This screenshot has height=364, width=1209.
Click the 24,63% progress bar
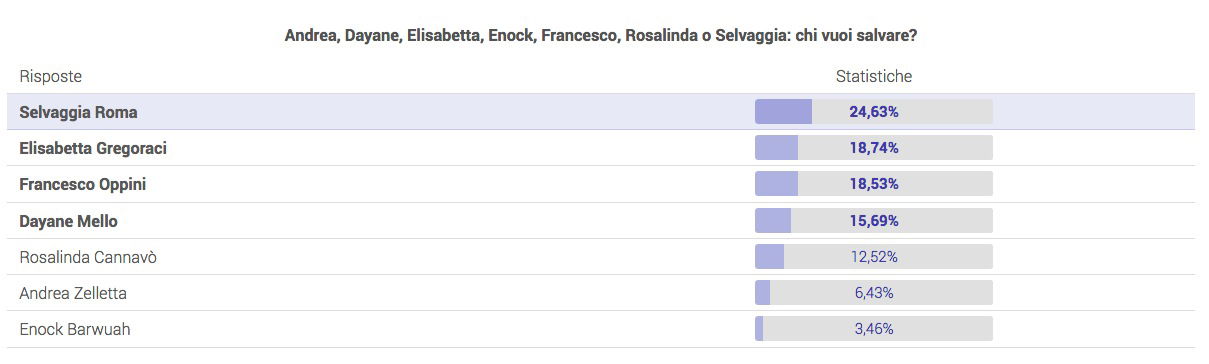[x=873, y=112]
